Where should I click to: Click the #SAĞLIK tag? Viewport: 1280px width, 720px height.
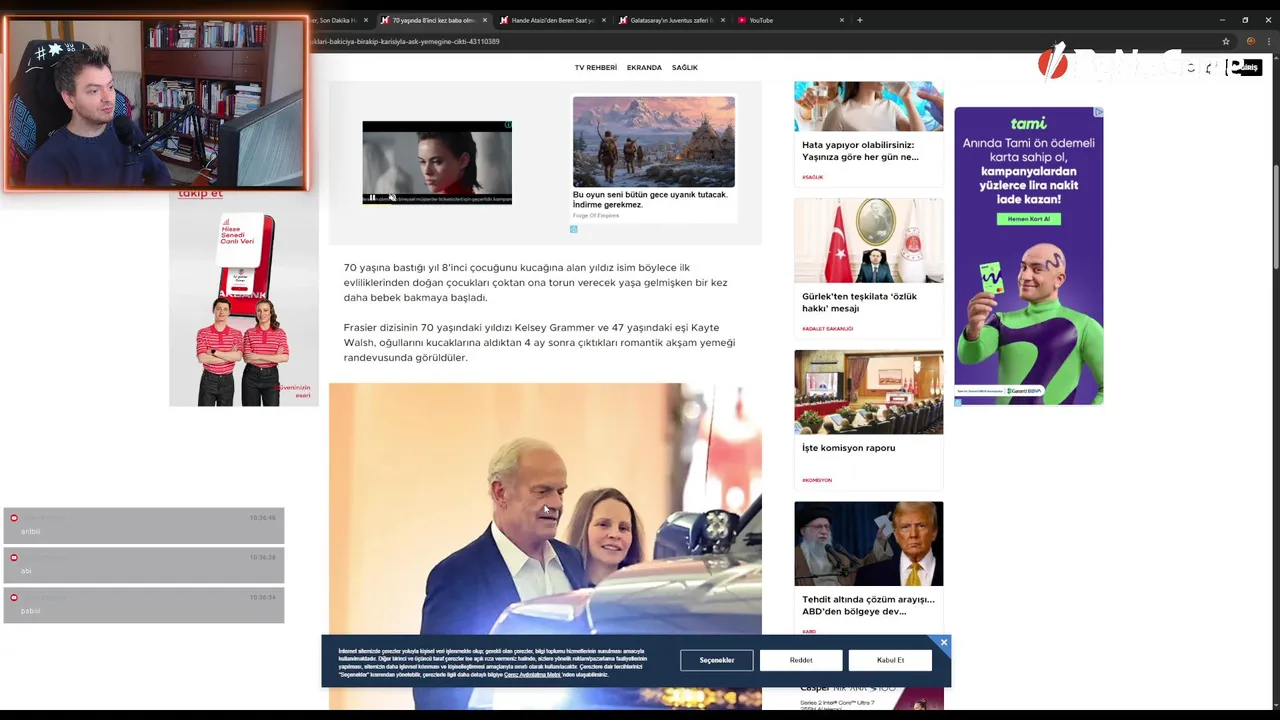coord(812,177)
